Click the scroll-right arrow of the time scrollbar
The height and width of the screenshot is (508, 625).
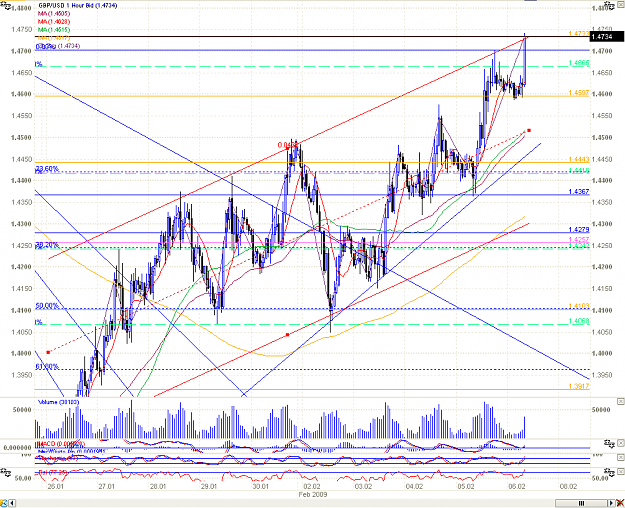[611, 503]
